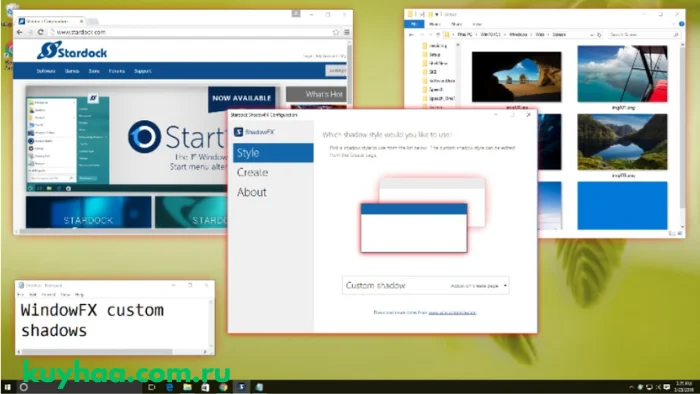Screen dimensions: 700x394
Task: Bookmark the page with the star icon
Action: 336,32
